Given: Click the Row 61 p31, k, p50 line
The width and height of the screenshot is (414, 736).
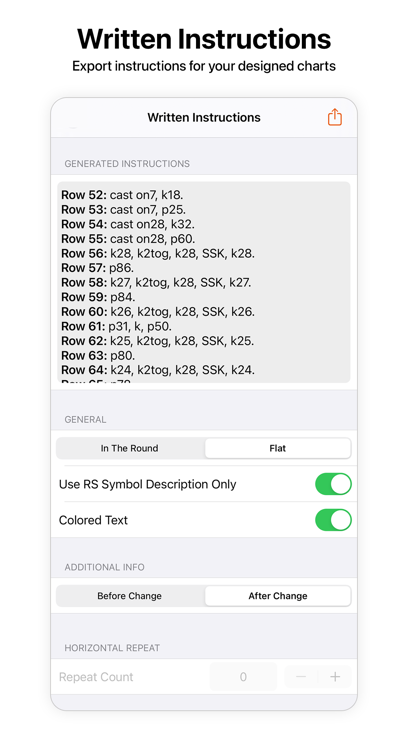Looking at the screenshot, I should [116, 326].
